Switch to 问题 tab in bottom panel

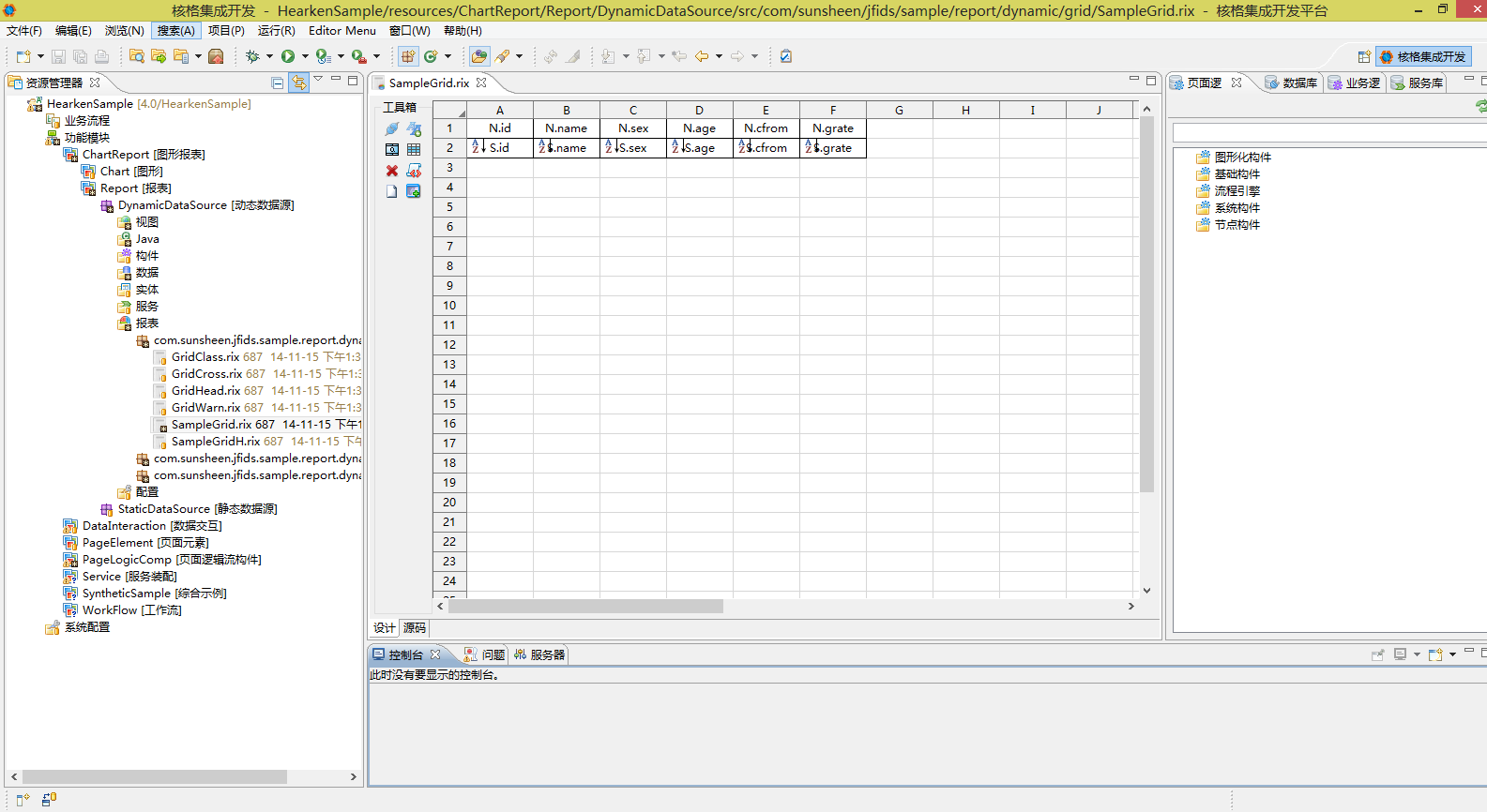point(484,654)
